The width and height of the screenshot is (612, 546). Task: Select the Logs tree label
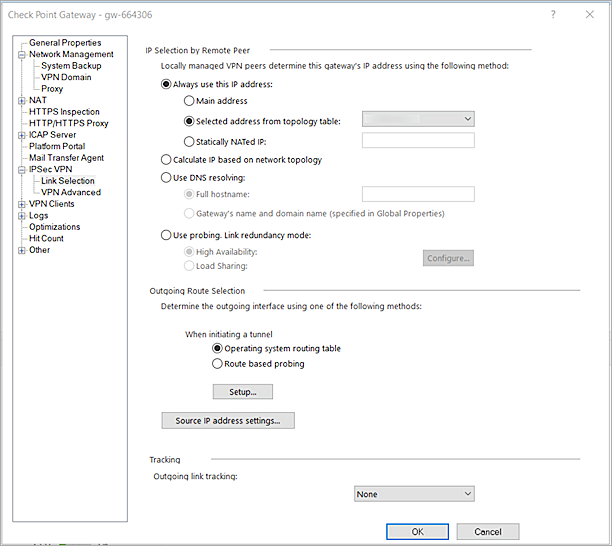[38, 215]
